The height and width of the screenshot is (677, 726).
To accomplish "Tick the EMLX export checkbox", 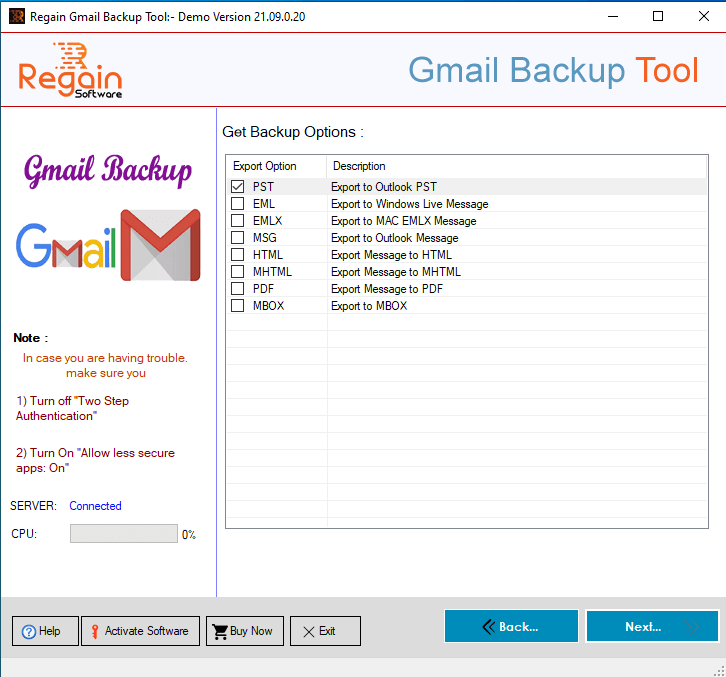I will tap(238, 221).
